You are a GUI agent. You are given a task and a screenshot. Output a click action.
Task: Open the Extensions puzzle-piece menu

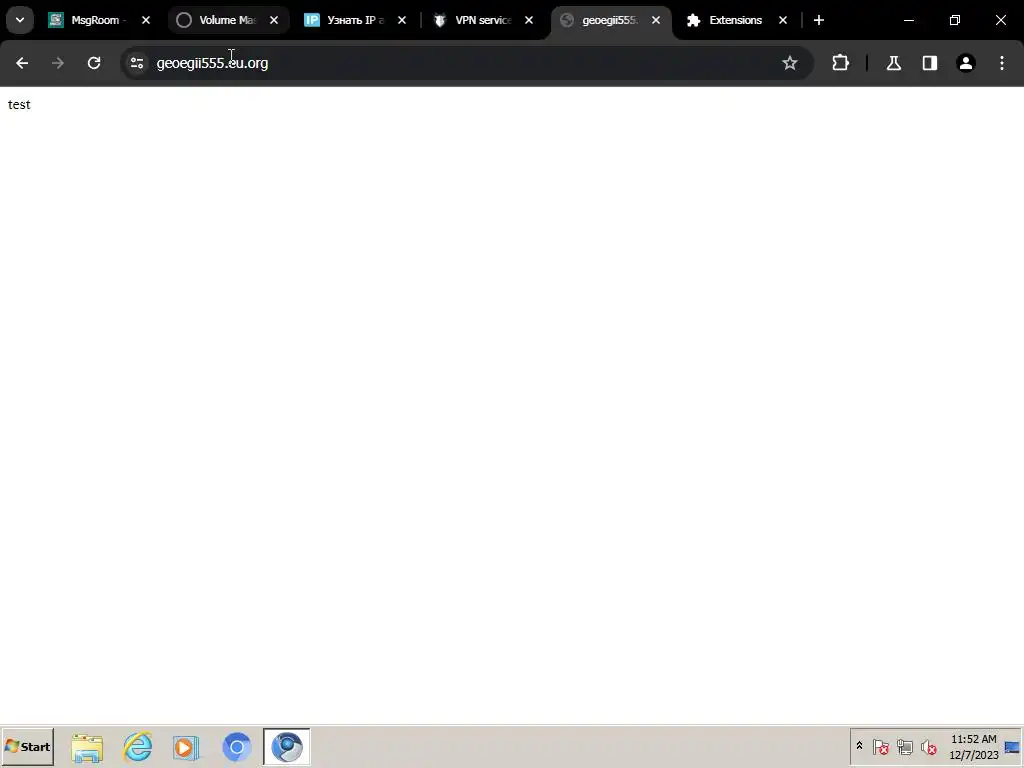pyautogui.click(x=840, y=63)
